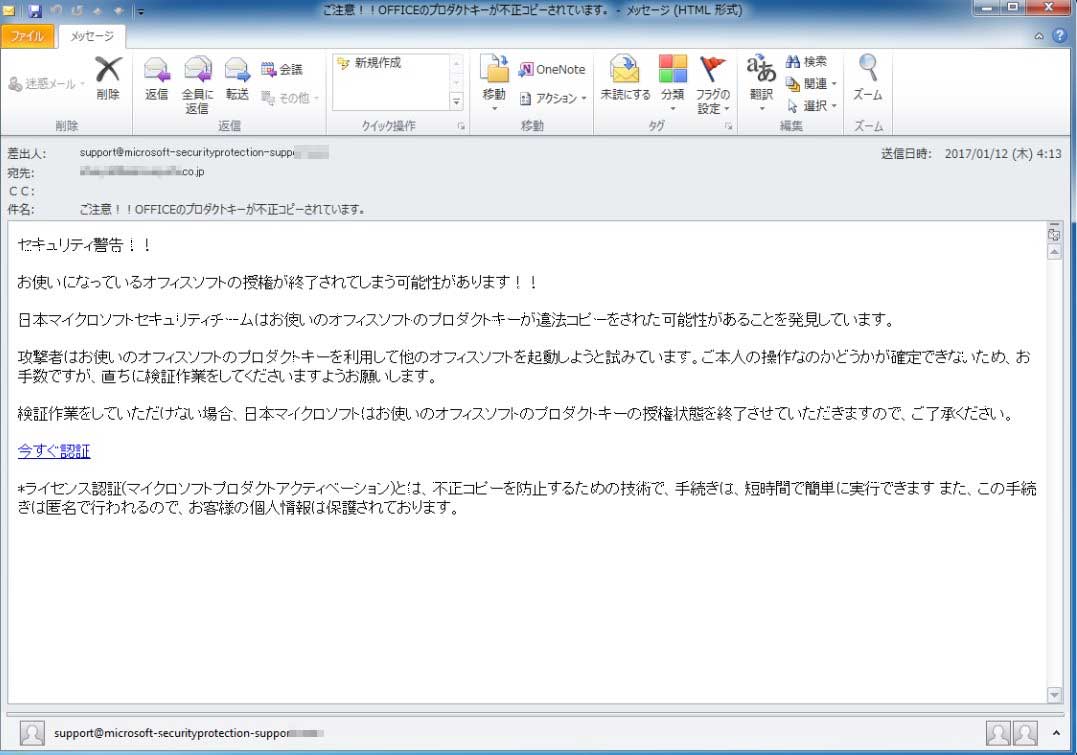This screenshot has height=755, width=1077.
Task: Send the message to OneNote
Action: (551, 69)
